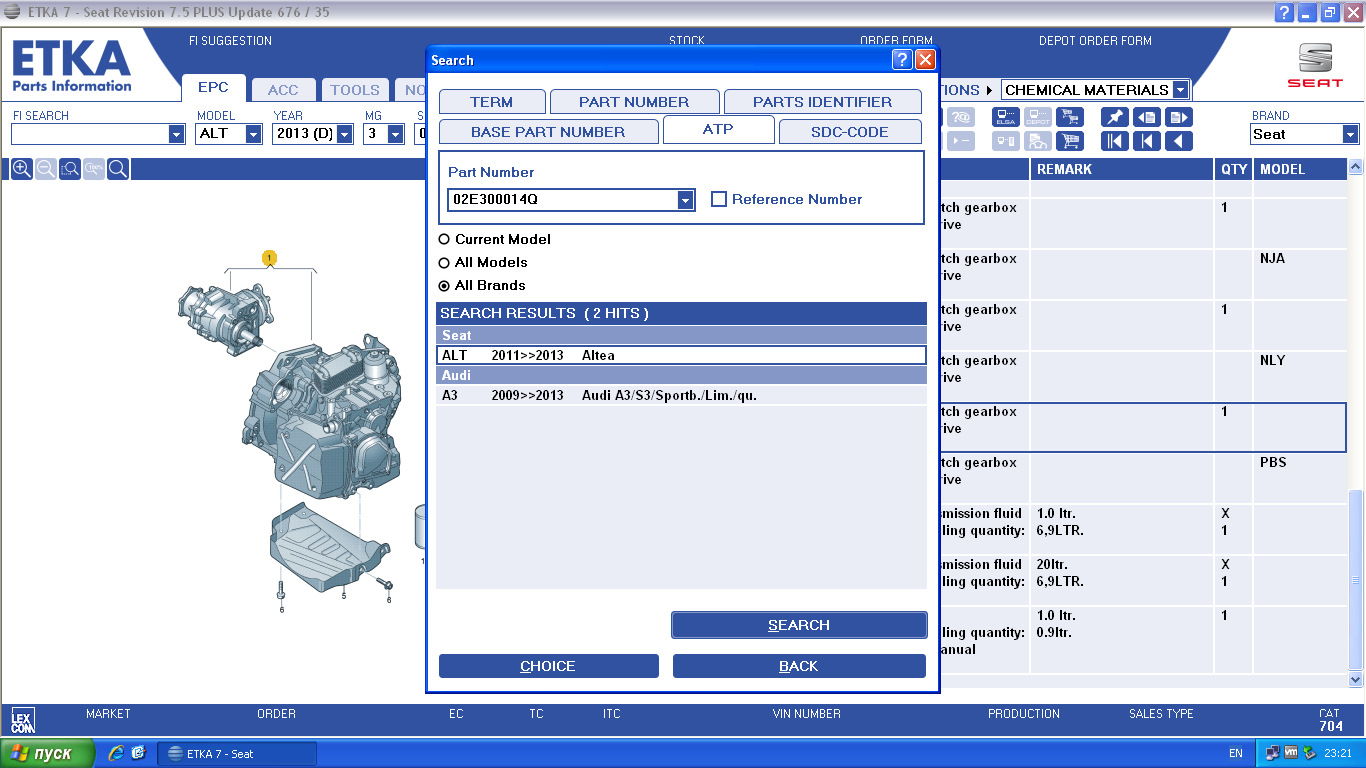Select the A3 2009>>2013 Audi A3 result
Viewport: 1366px width, 768px height.
click(681, 395)
